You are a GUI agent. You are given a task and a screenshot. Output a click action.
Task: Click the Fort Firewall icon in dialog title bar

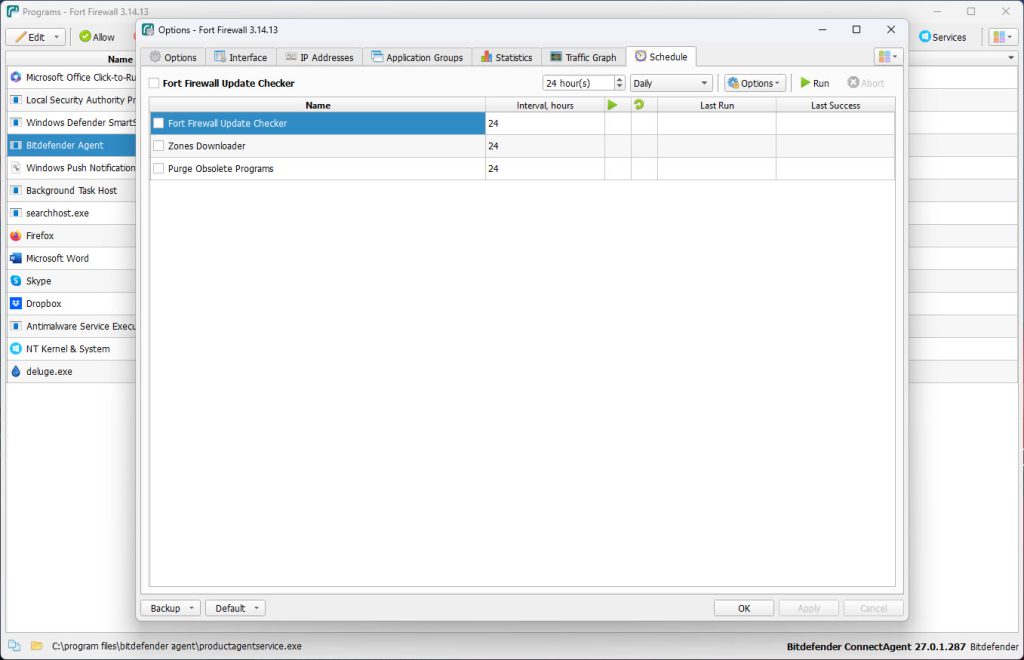pyautogui.click(x=148, y=30)
